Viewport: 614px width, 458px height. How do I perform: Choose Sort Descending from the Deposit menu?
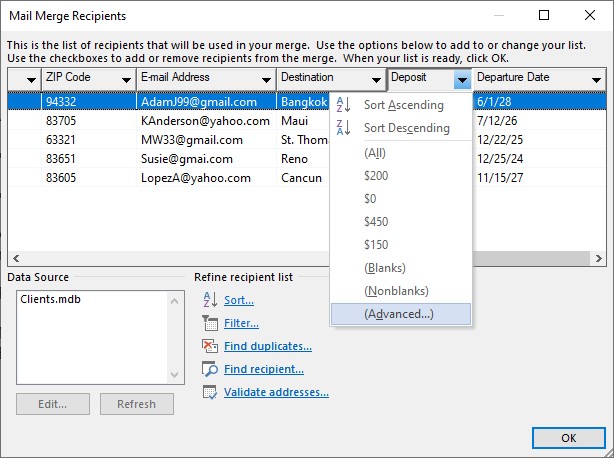pyautogui.click(x=401, y=128)
